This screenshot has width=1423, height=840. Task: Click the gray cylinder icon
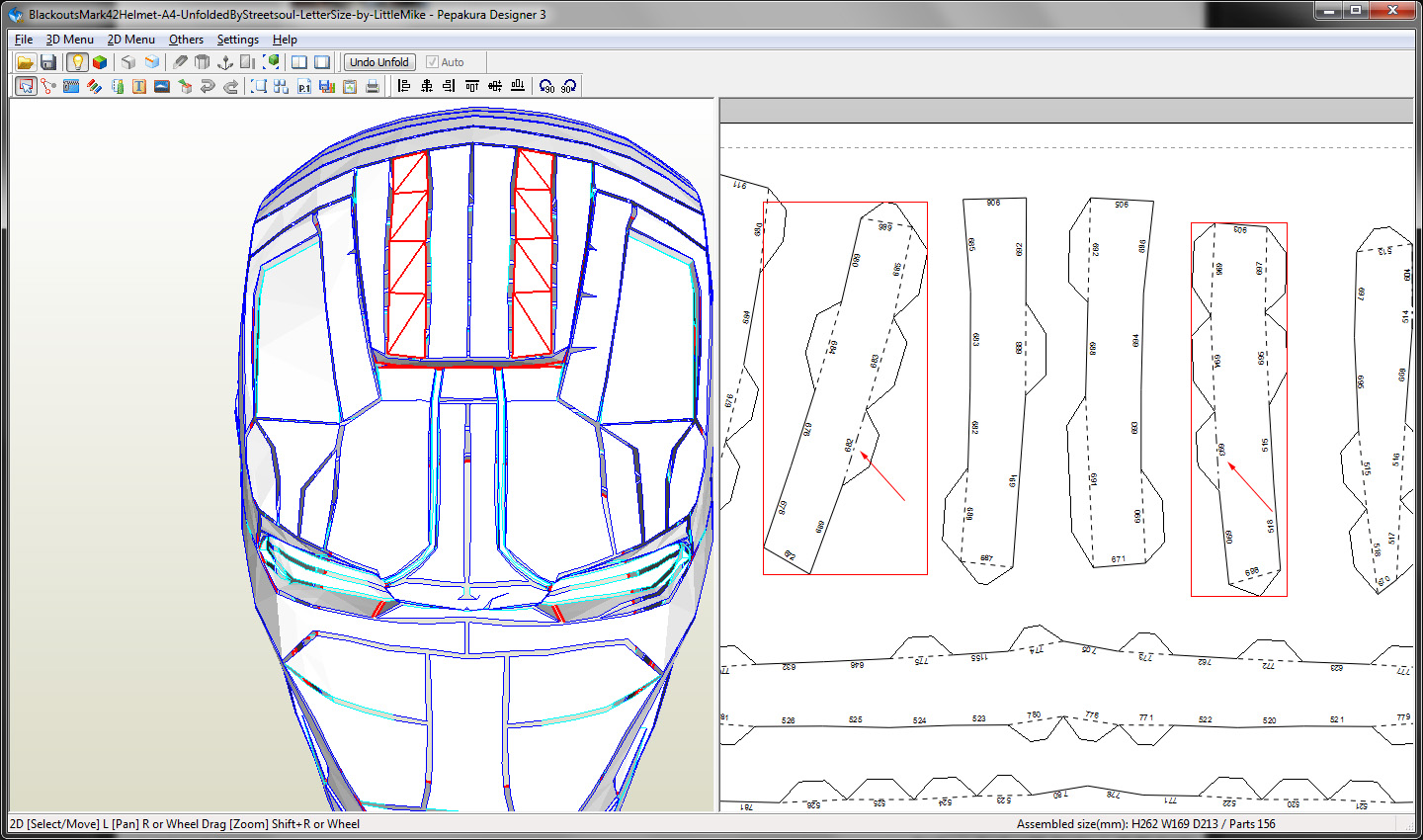click(202, 62)
